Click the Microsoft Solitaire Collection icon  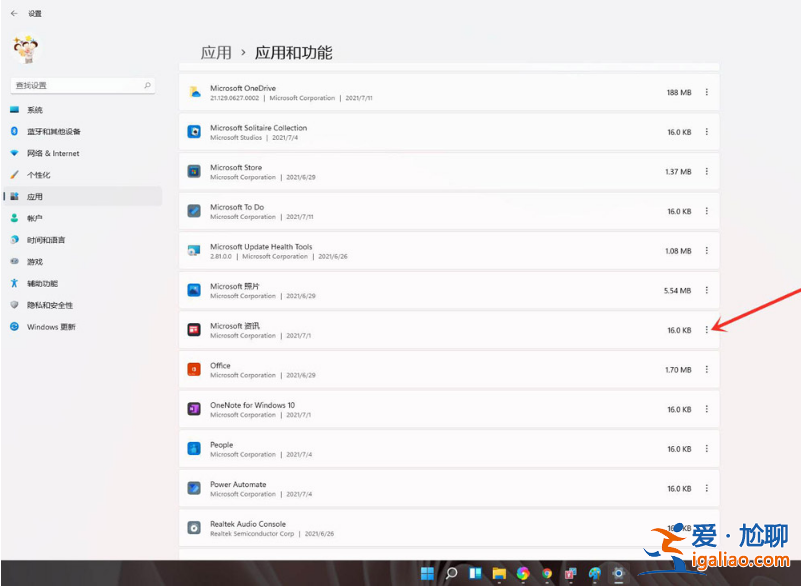(x=194, y=132)
